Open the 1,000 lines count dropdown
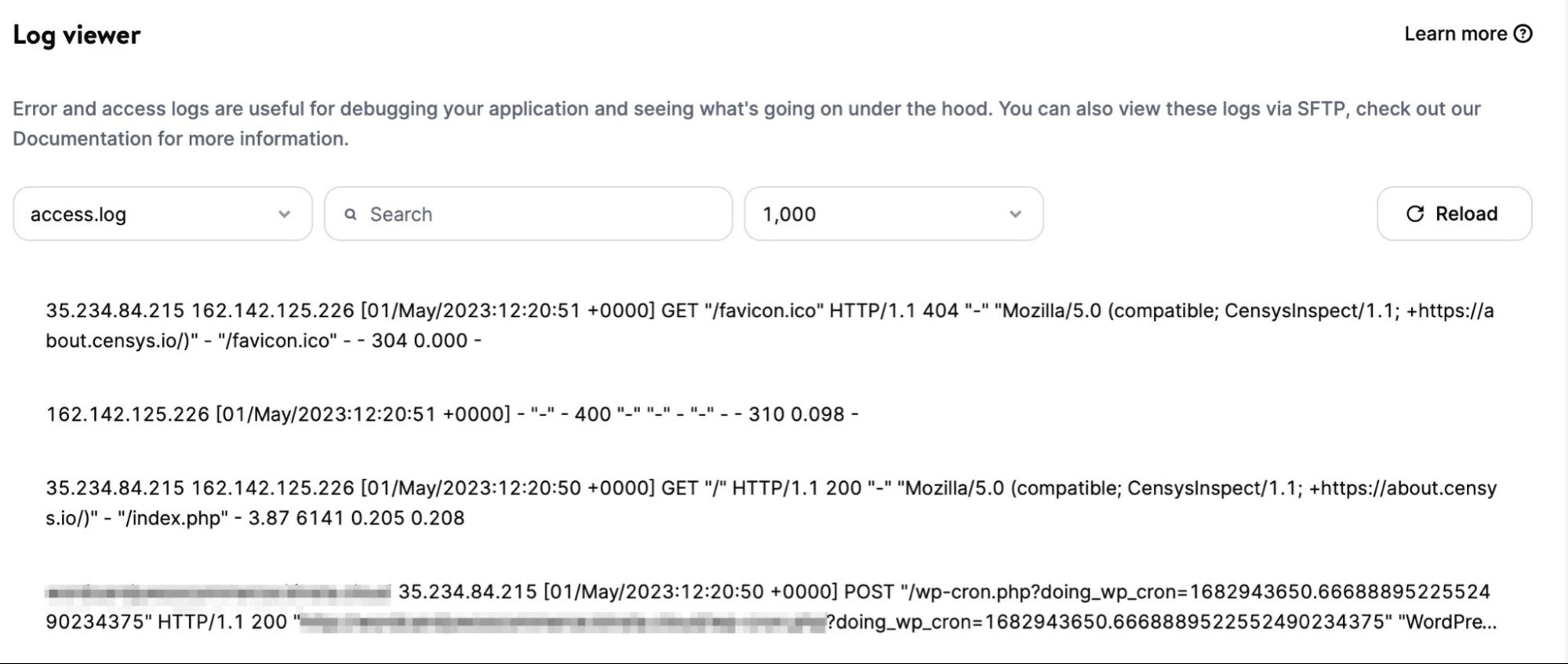This screenshot has width=1568, height=664. pyautogui.click(x=893, y=213)
